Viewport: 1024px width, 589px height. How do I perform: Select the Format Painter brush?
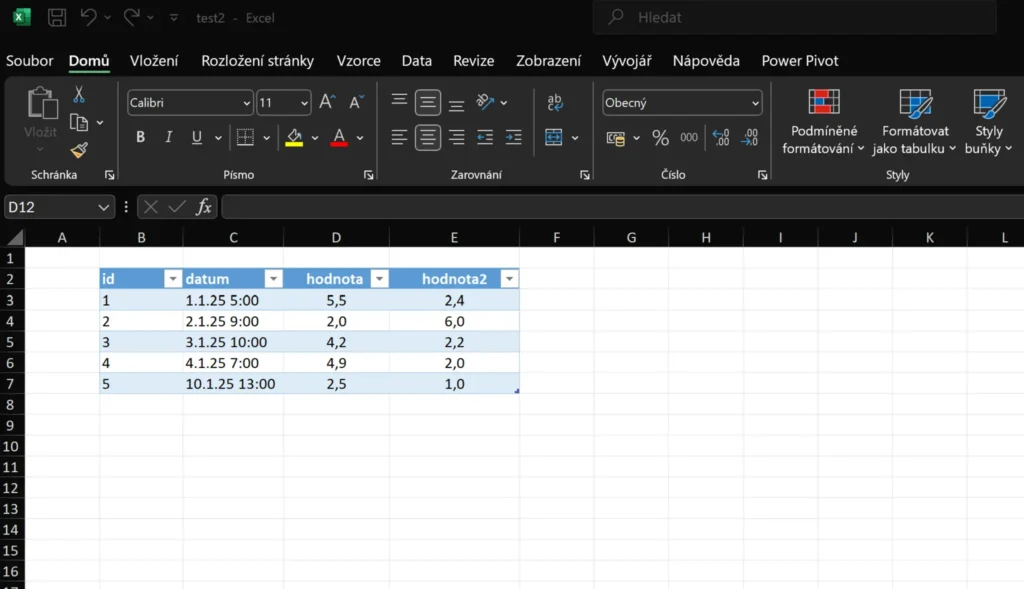pyautogui.click(x=79, y=150)
